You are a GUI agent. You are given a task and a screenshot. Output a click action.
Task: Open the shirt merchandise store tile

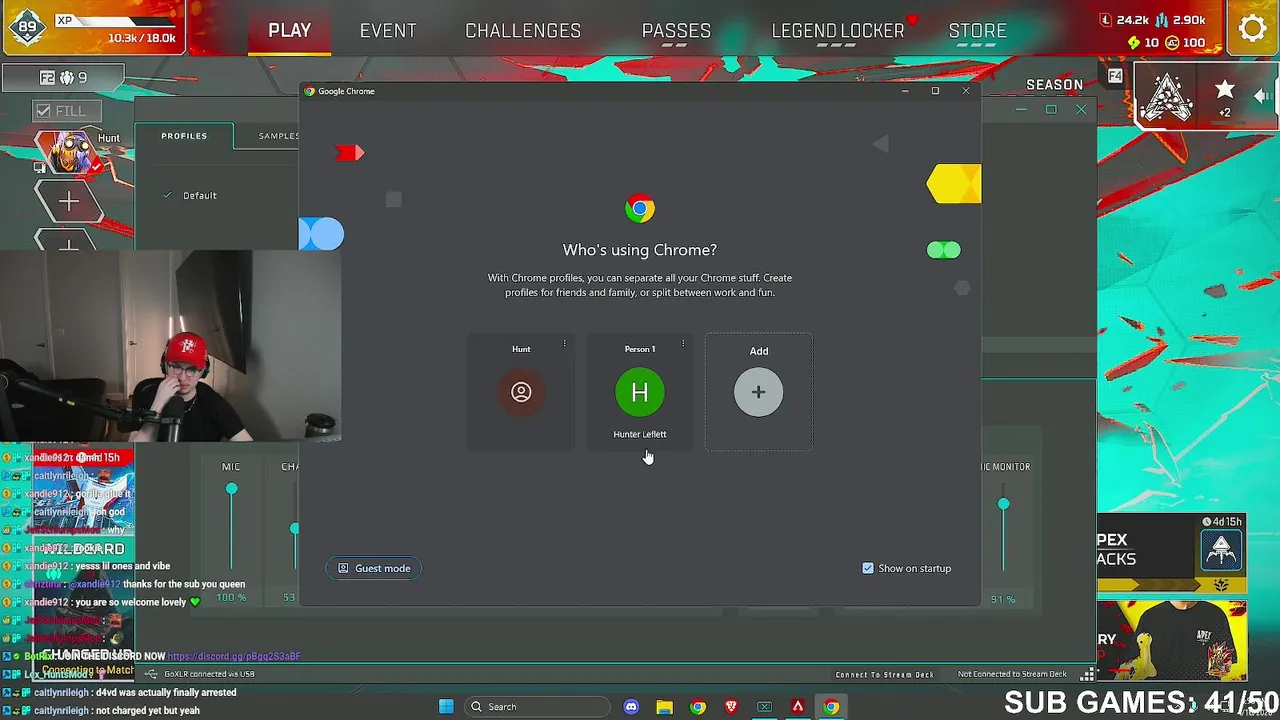pyautogui.click(x=1172, y=640)
